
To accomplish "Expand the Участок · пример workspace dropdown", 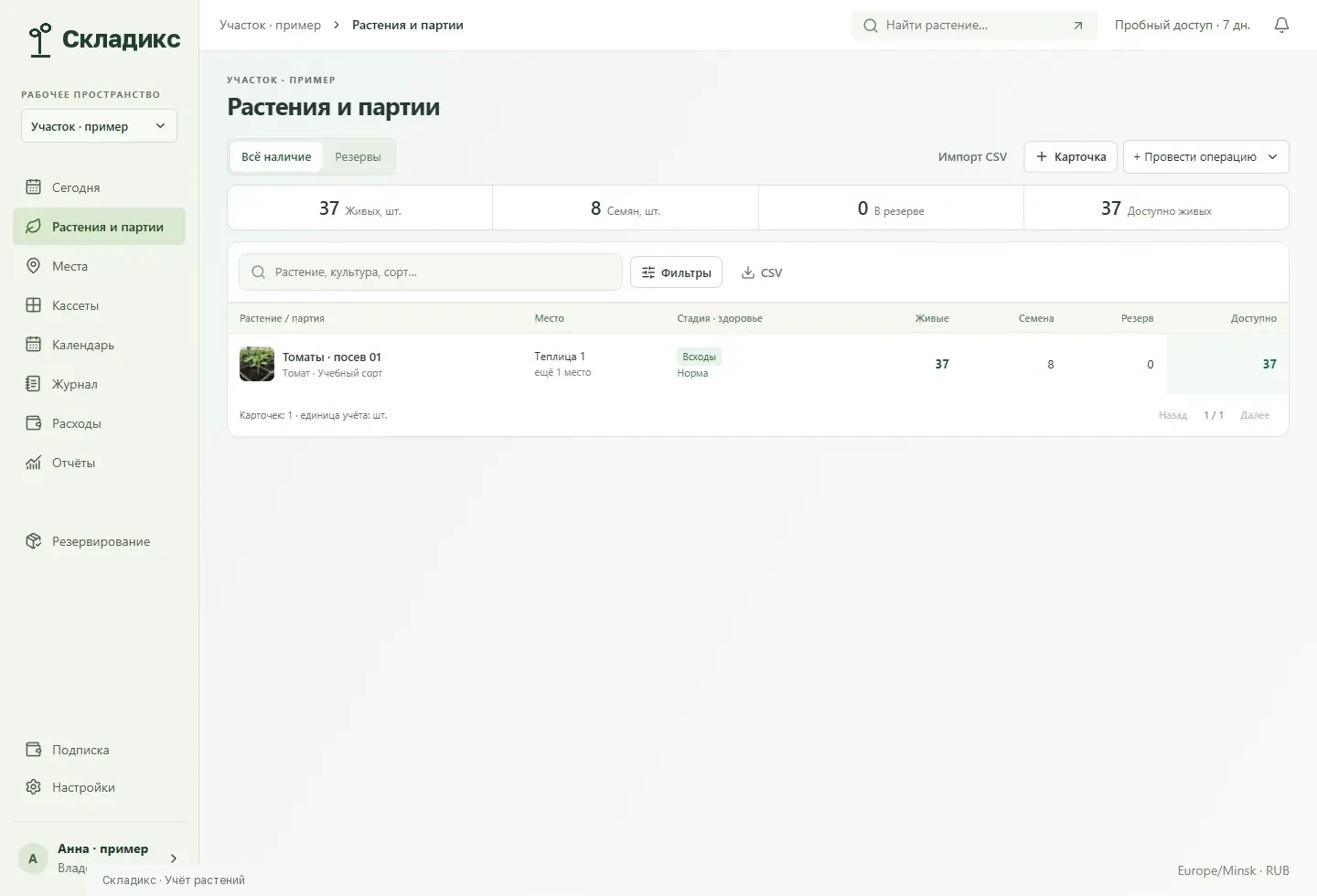I will [99, 126].
